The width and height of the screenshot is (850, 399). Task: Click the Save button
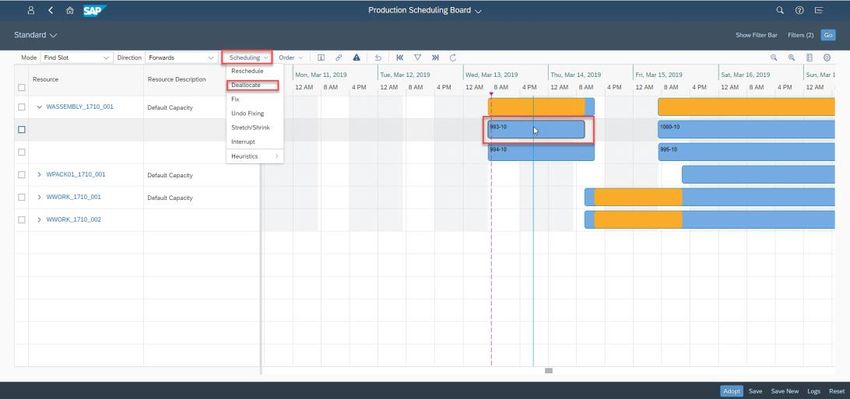[756, 391]
